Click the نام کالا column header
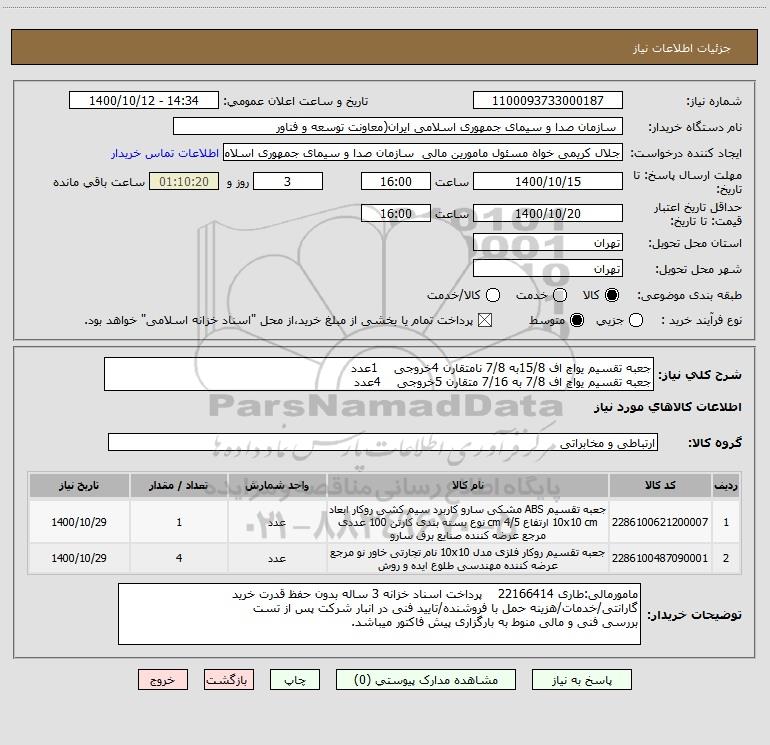 coord(468,486)
